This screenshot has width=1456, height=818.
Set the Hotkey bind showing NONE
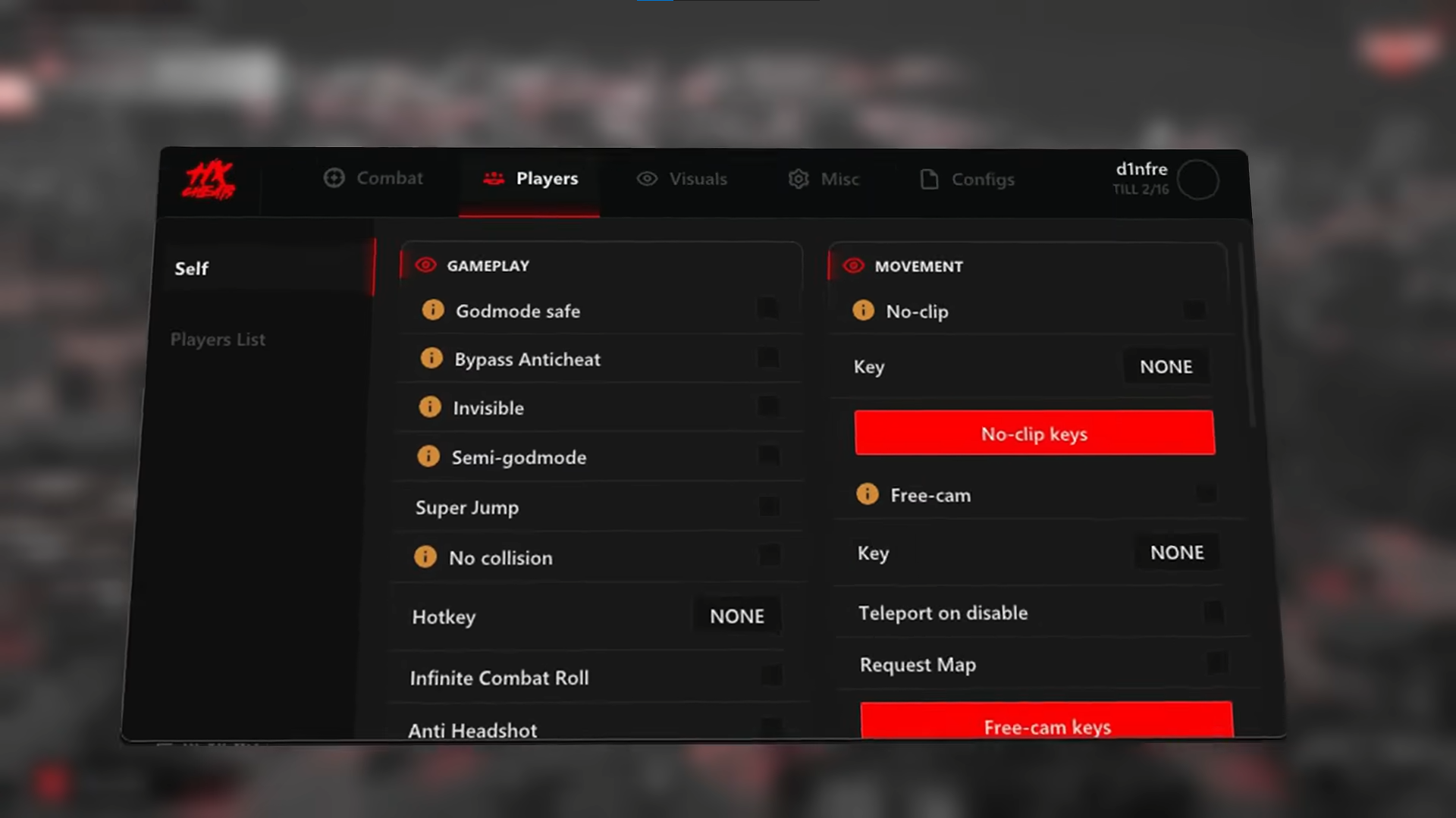pos(737,616)
